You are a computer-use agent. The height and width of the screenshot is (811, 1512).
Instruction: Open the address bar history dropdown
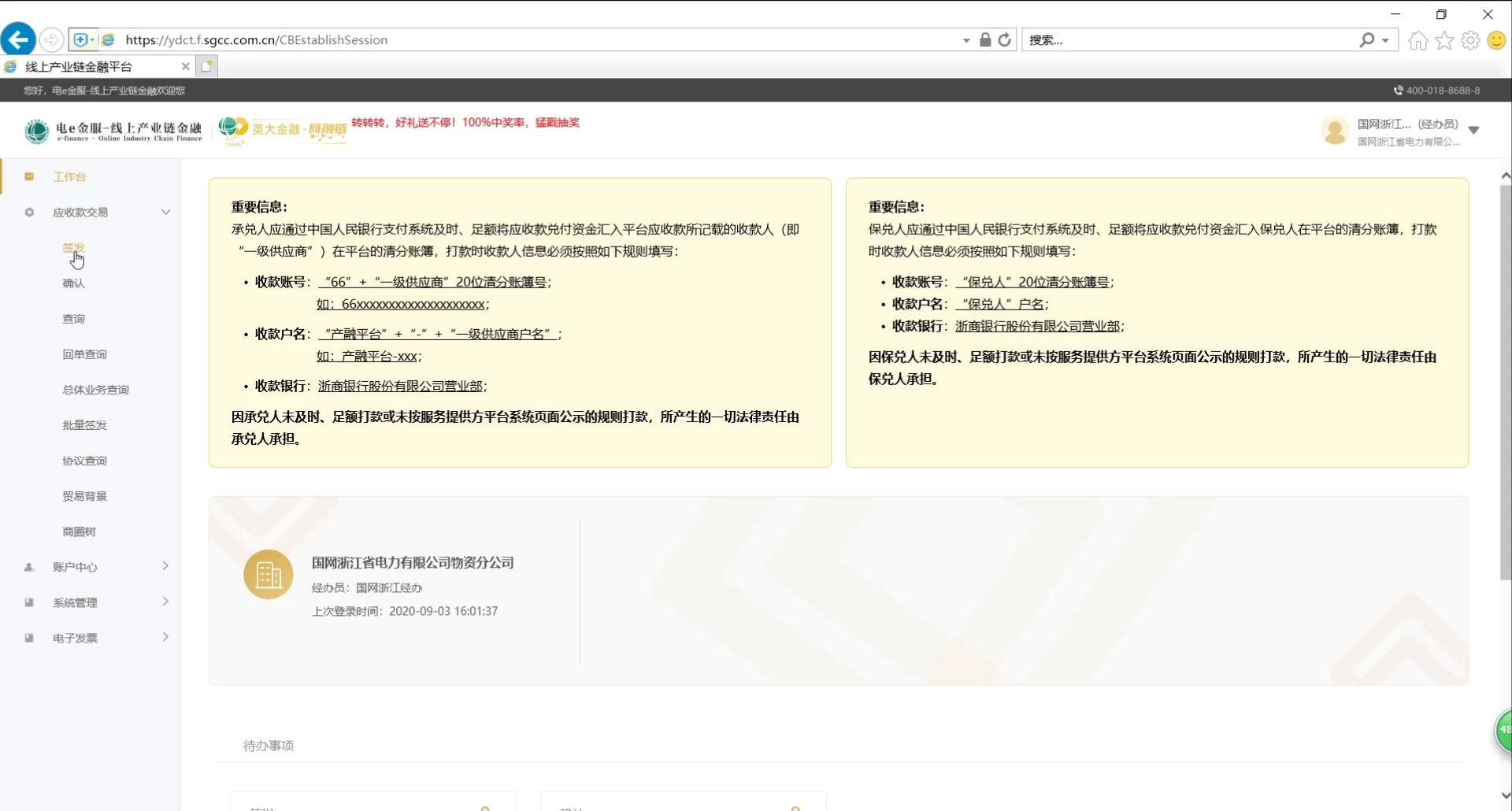[966, 40]
